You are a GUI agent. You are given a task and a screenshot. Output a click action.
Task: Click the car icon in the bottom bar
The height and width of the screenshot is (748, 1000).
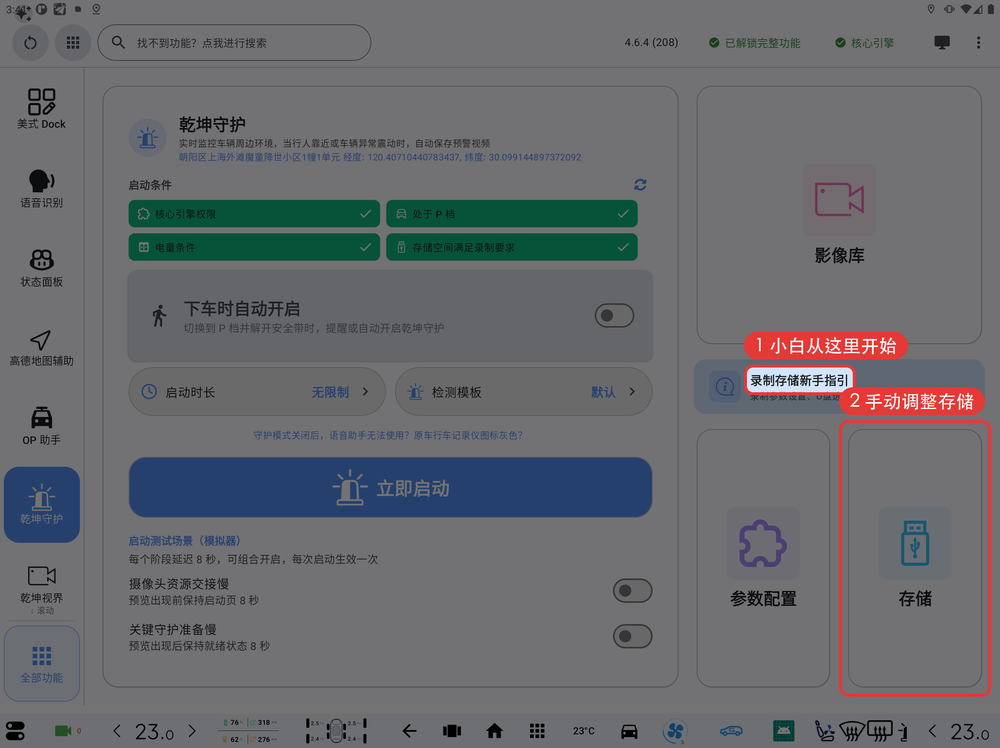(x=629, y=731)
